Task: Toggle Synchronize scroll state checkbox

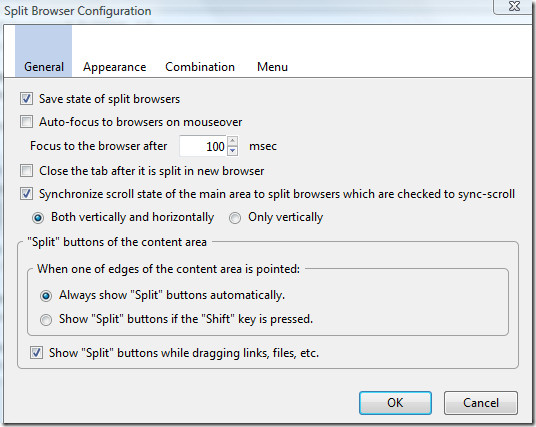Action: pos(27,194)
